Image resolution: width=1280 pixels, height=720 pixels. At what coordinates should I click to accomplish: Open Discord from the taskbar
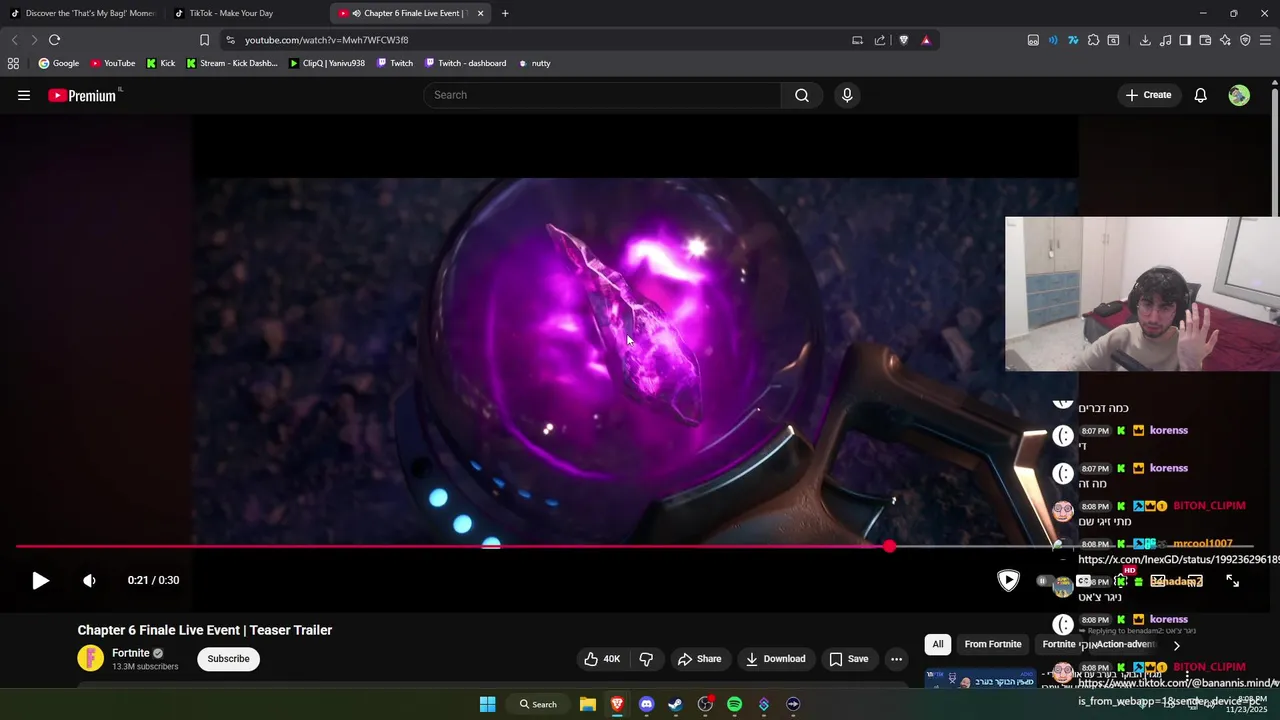[646, 704]
